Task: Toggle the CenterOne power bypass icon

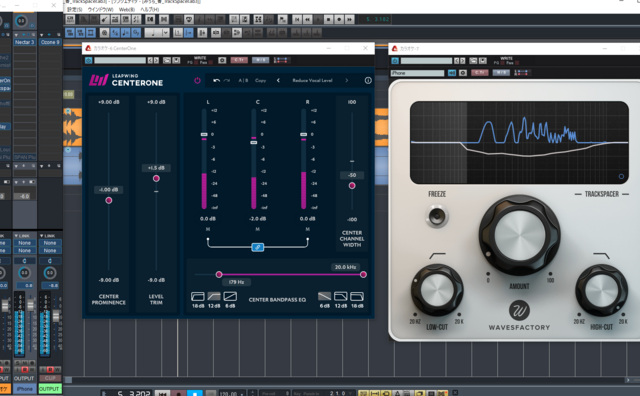Action: pos(197,80)
